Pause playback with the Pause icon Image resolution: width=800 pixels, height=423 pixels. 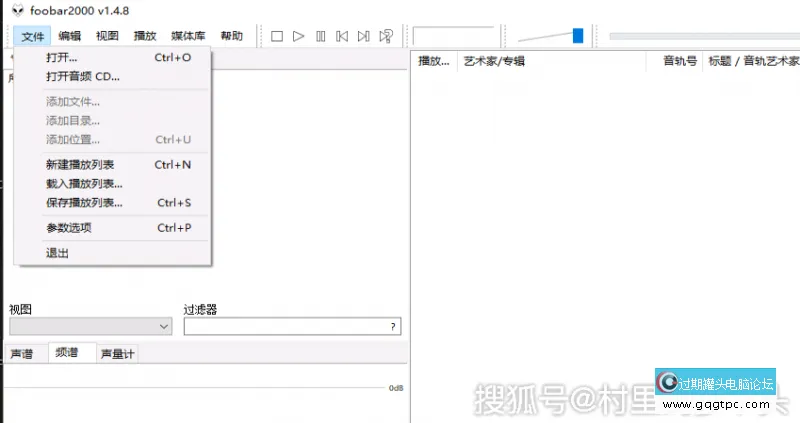(320, 36)
